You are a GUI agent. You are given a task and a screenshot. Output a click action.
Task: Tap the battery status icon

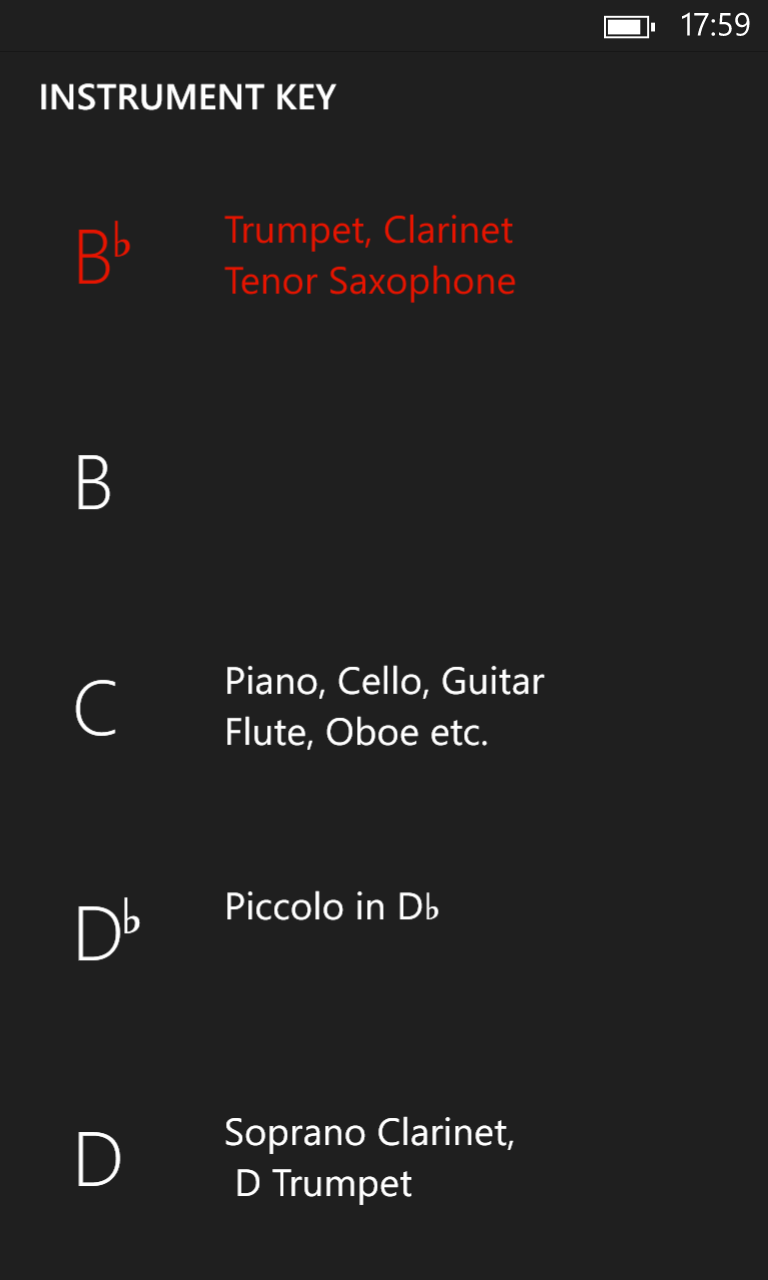pyautogui.click(x=629, y=27)
